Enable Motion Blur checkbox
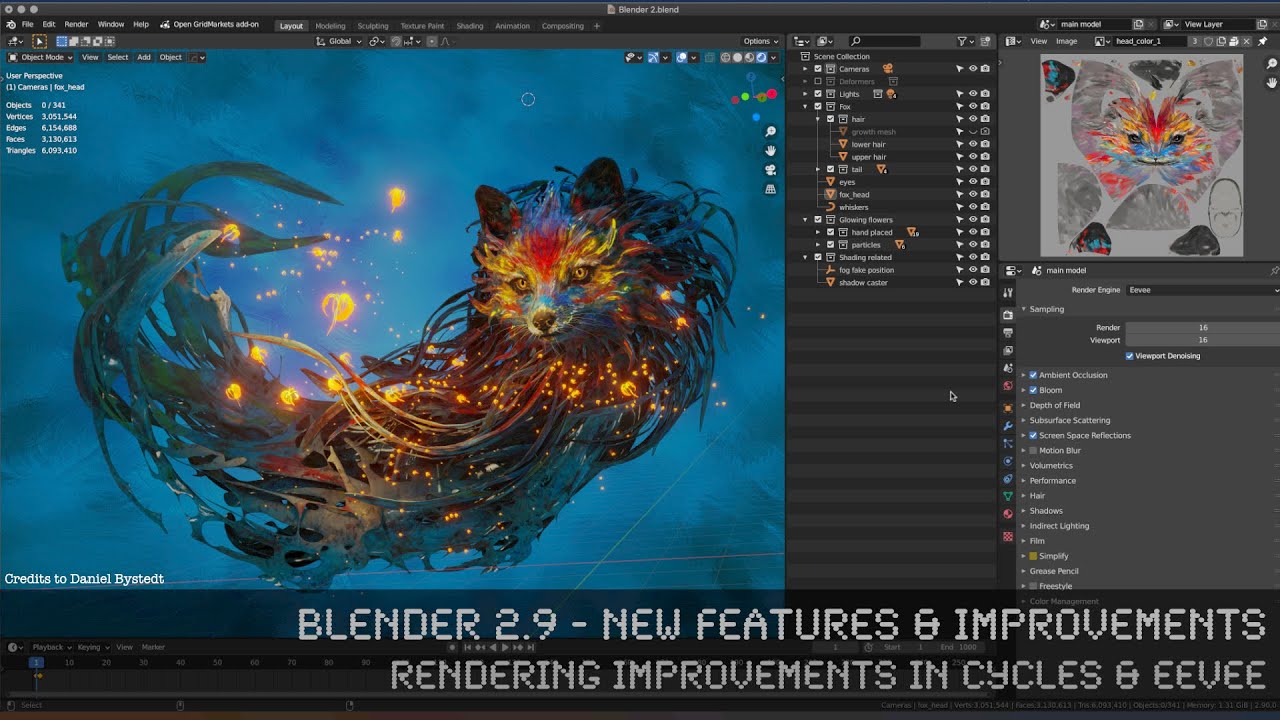 coord(1033,451)
